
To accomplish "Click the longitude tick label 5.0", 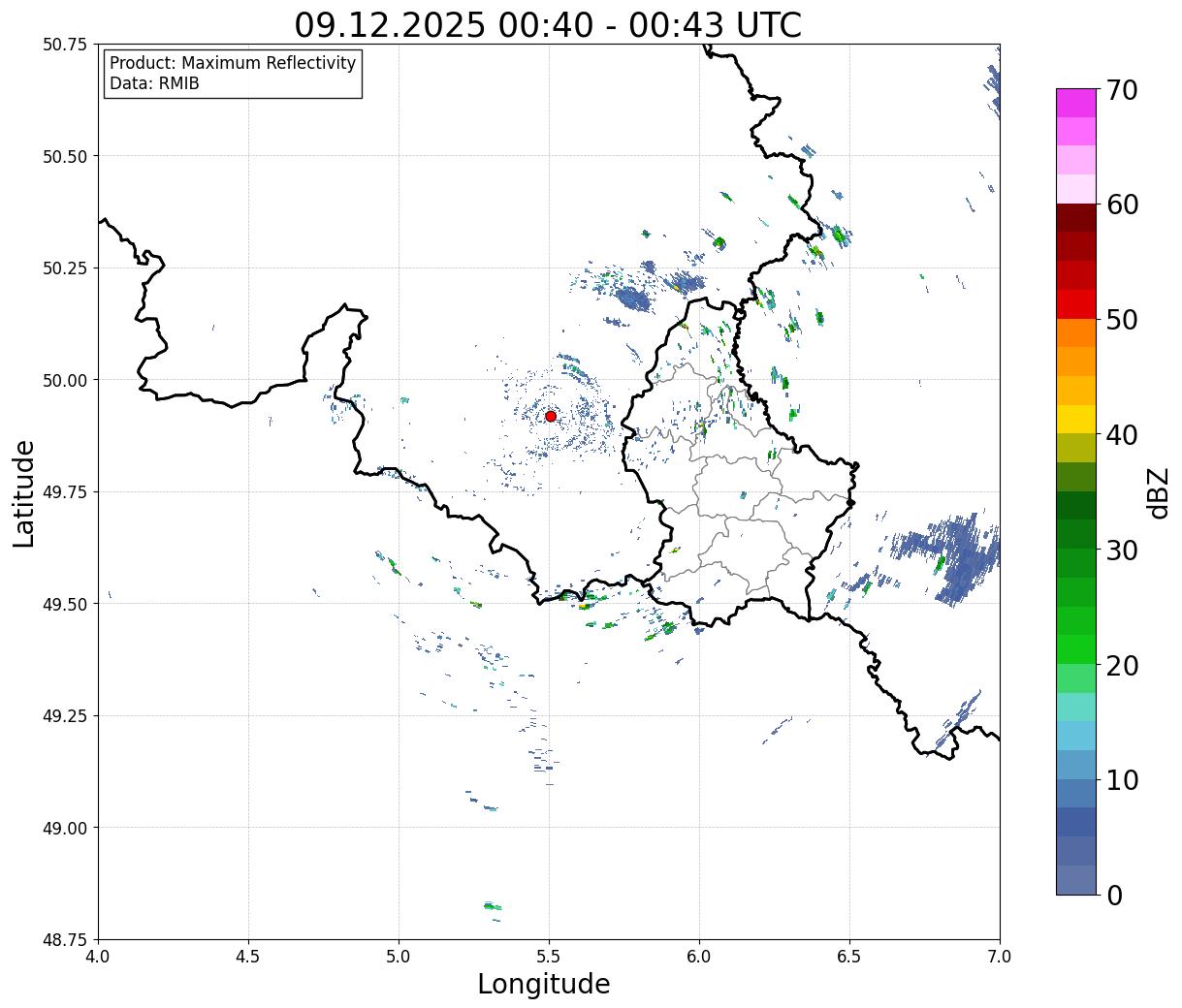I will (x=399, y=956).
